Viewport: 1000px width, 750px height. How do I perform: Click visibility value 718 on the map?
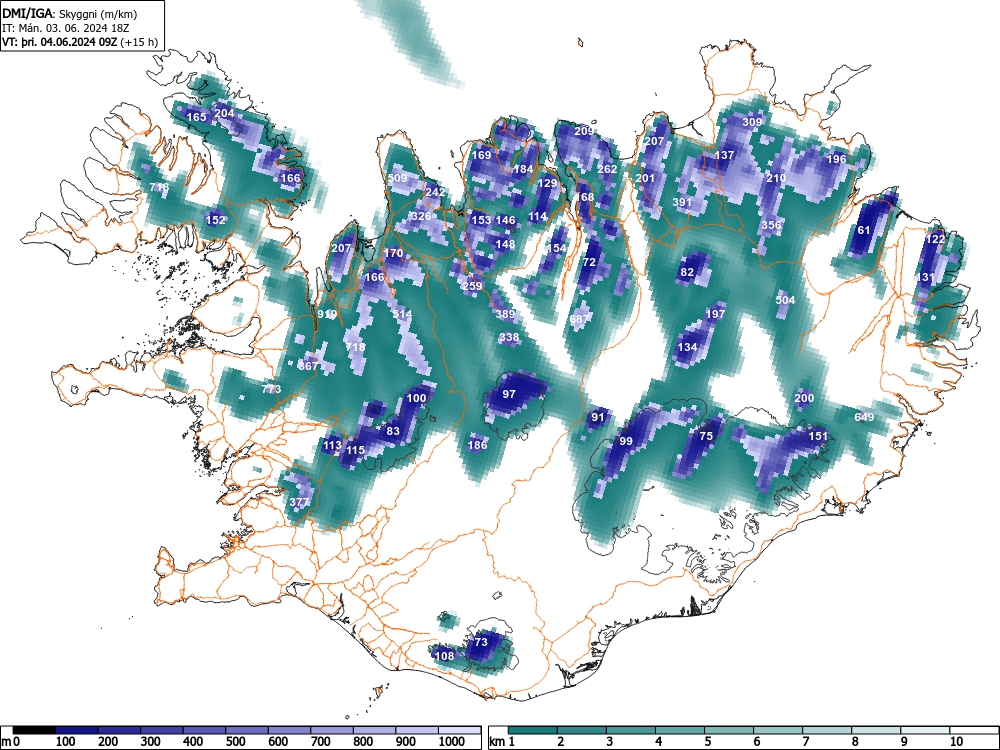click(x=355, y=348)
